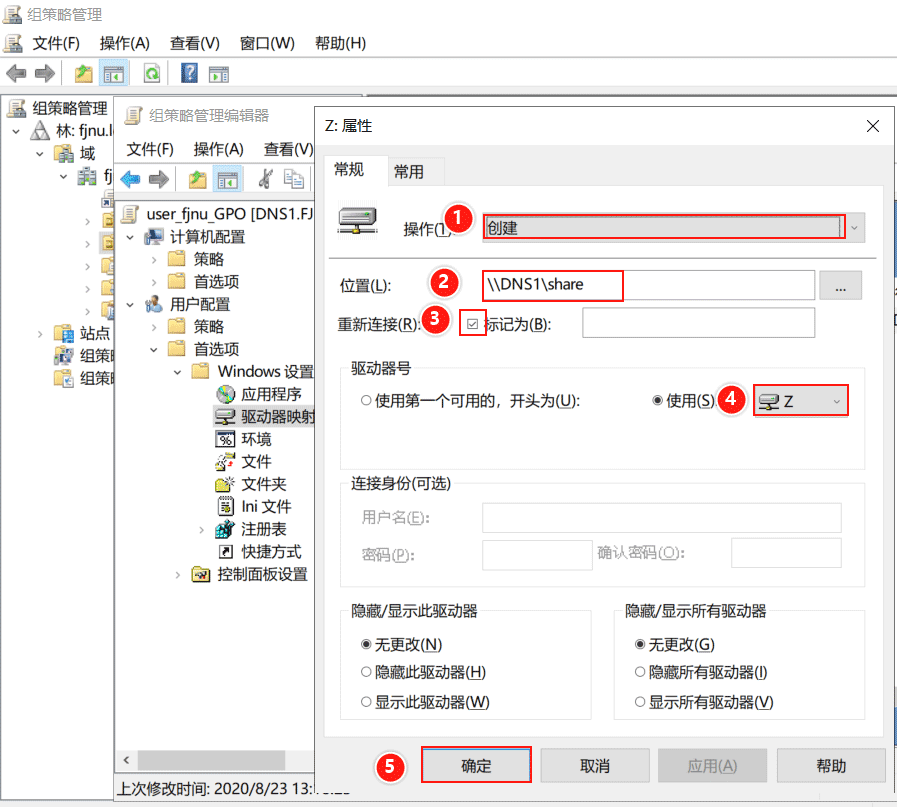Click the Refresh icon in main toolbar
Viewport: 897px width, 807px height.
tap(152, 73)
